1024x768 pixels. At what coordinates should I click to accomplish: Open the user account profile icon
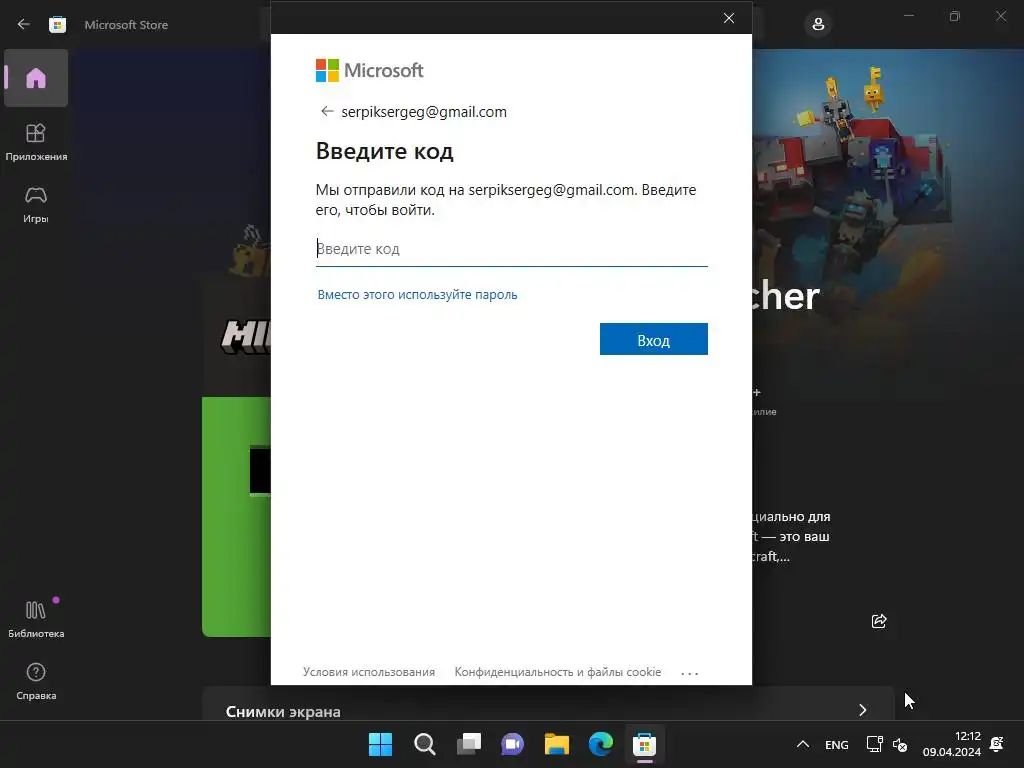pos(818,25)
